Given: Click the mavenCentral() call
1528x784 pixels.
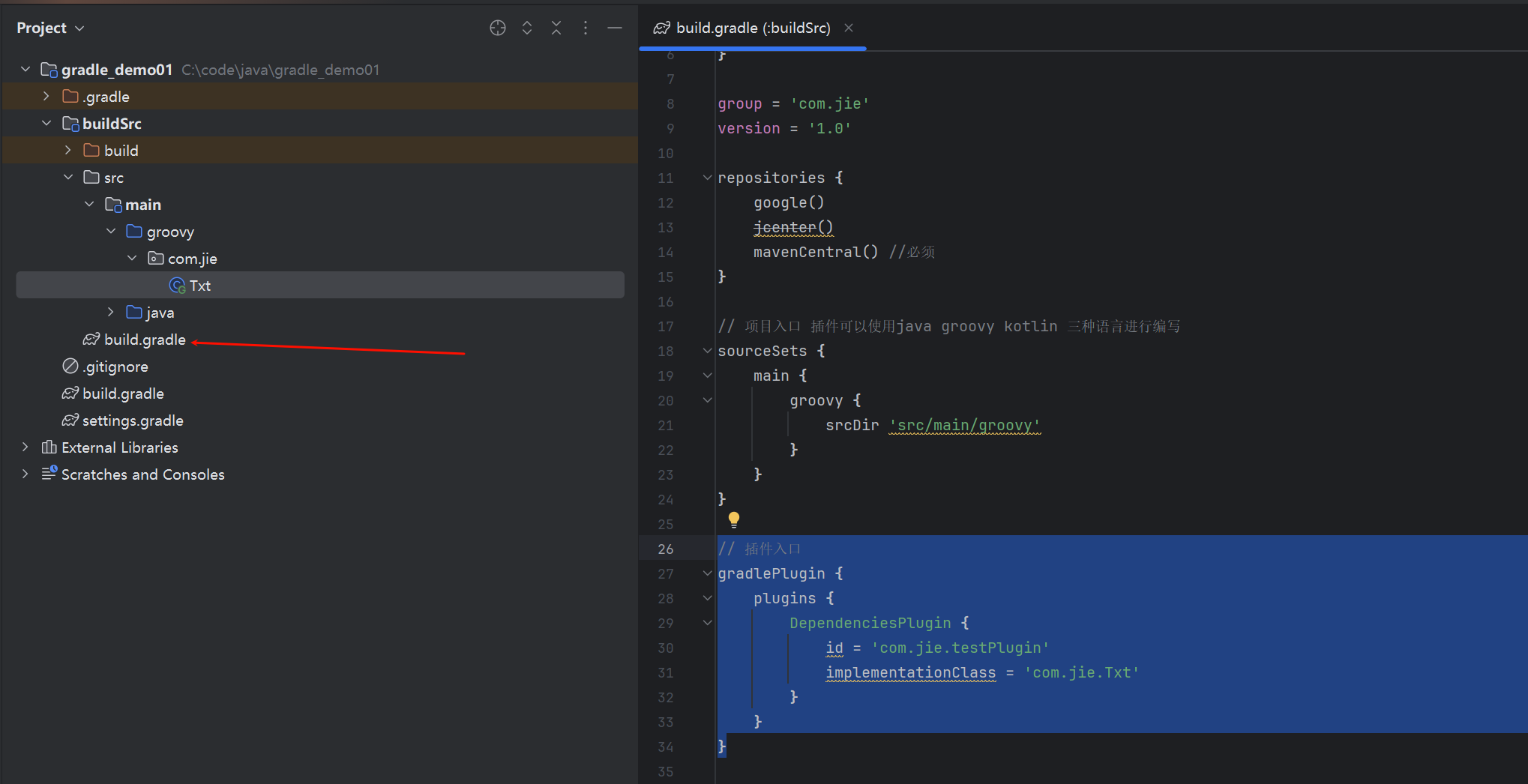Looking at the screenshot, I should coord(816,252).
